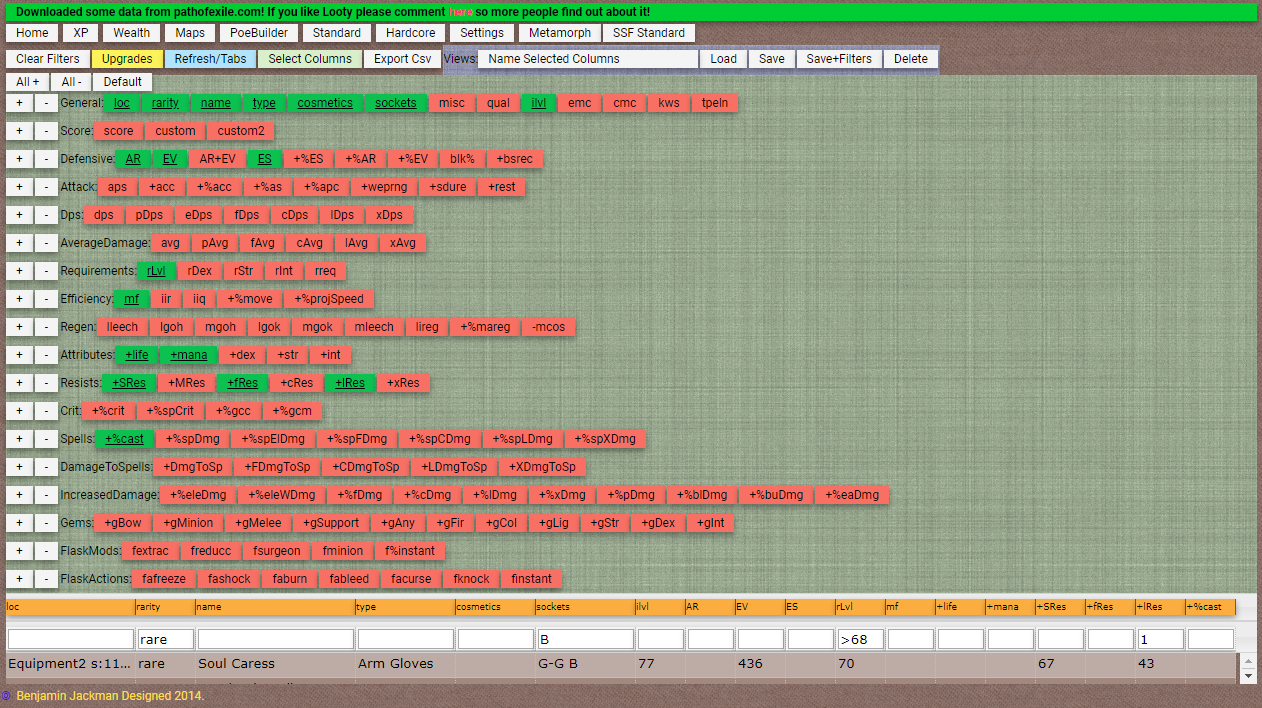Click the red 'here' link
1262x708 pixels.
tap(461, 12)
